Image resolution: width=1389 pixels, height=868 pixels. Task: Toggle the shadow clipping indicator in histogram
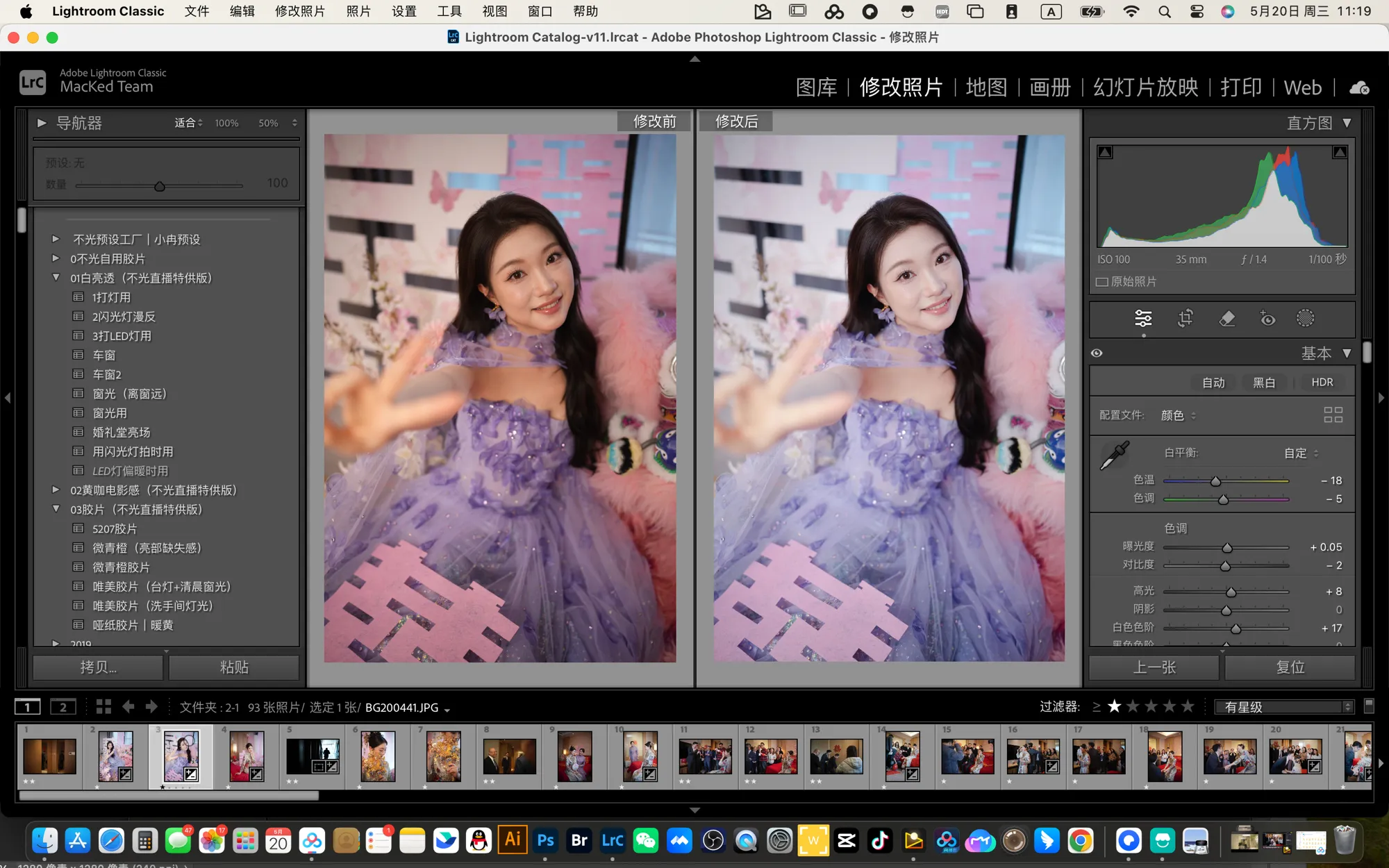pos(1105,152)
